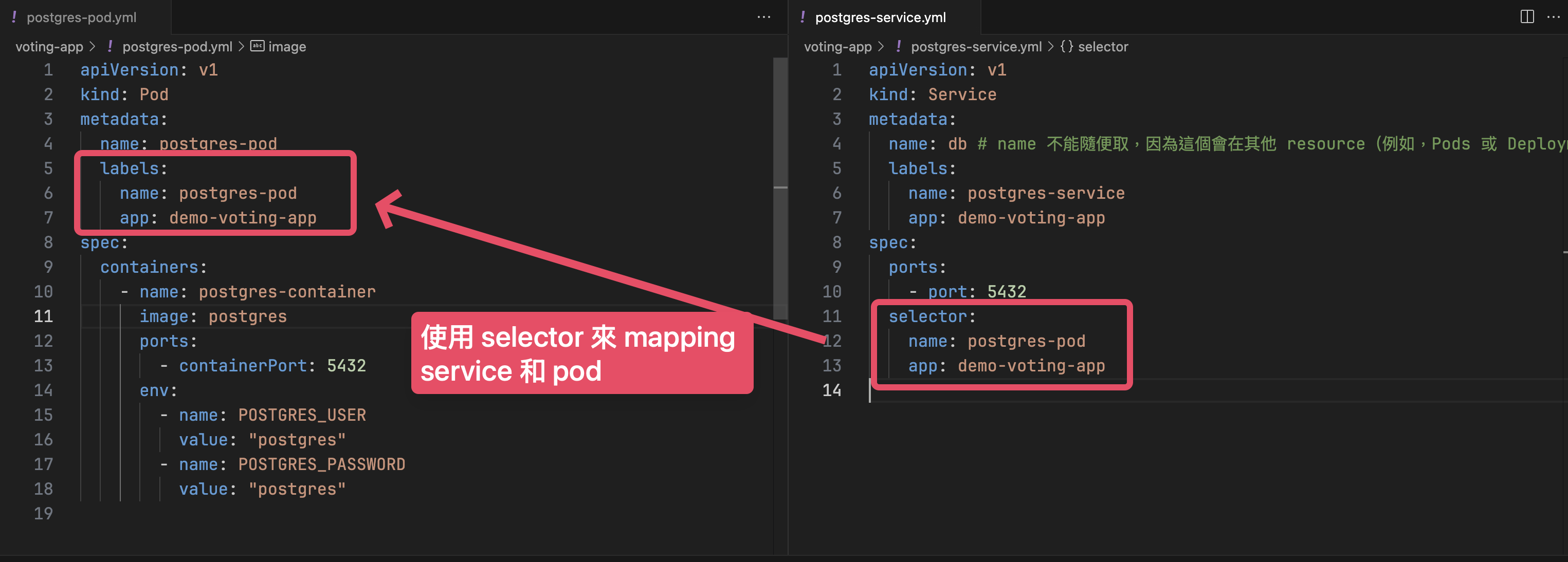Expand chevron after postgres-service.yml breadcrumb
This screenshot has height=562, width=1568.
pos(1051,47)
